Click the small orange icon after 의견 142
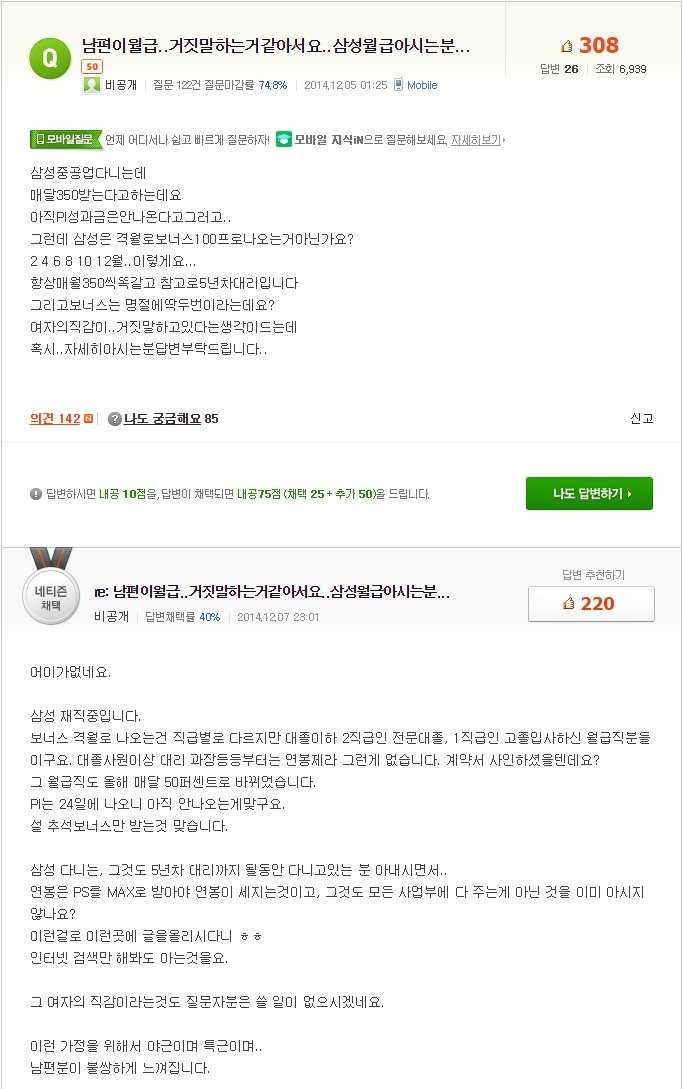The image size is (683, 1089). (89, 419)
